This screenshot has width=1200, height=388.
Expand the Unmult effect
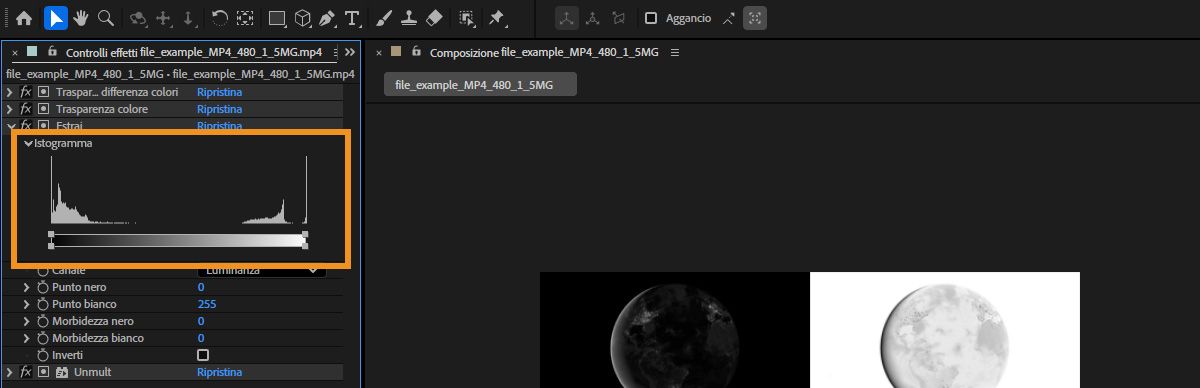(x=10, y=372)
